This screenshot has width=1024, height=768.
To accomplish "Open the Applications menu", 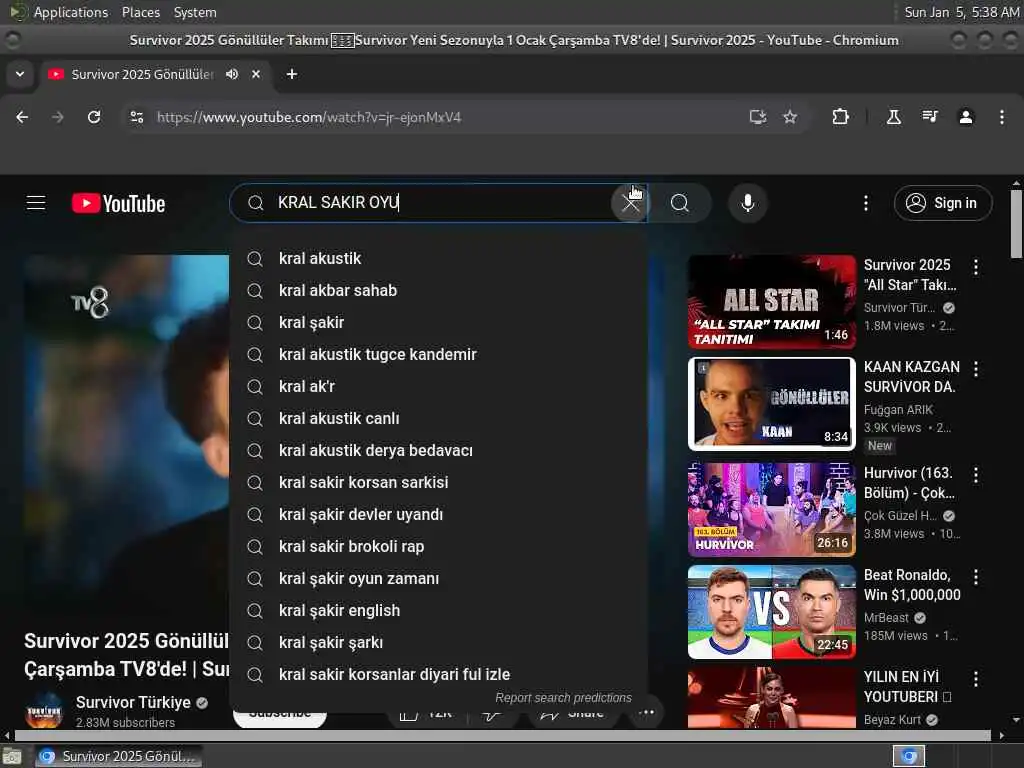I will pyautogui.click(x=71, y=12).
